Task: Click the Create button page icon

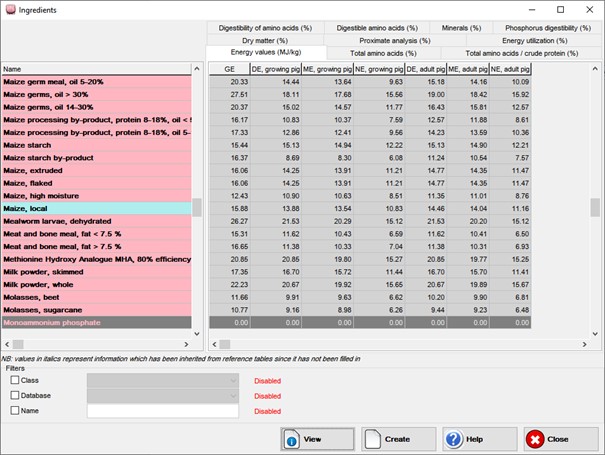Action: 373,439
